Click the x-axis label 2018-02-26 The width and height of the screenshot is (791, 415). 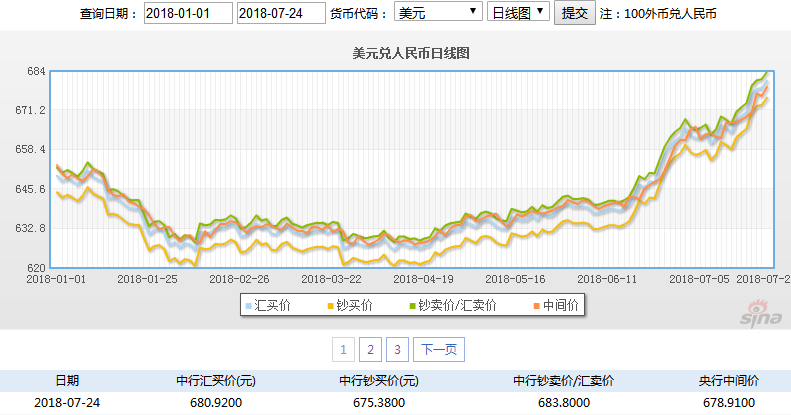click(x=239, y=279)
